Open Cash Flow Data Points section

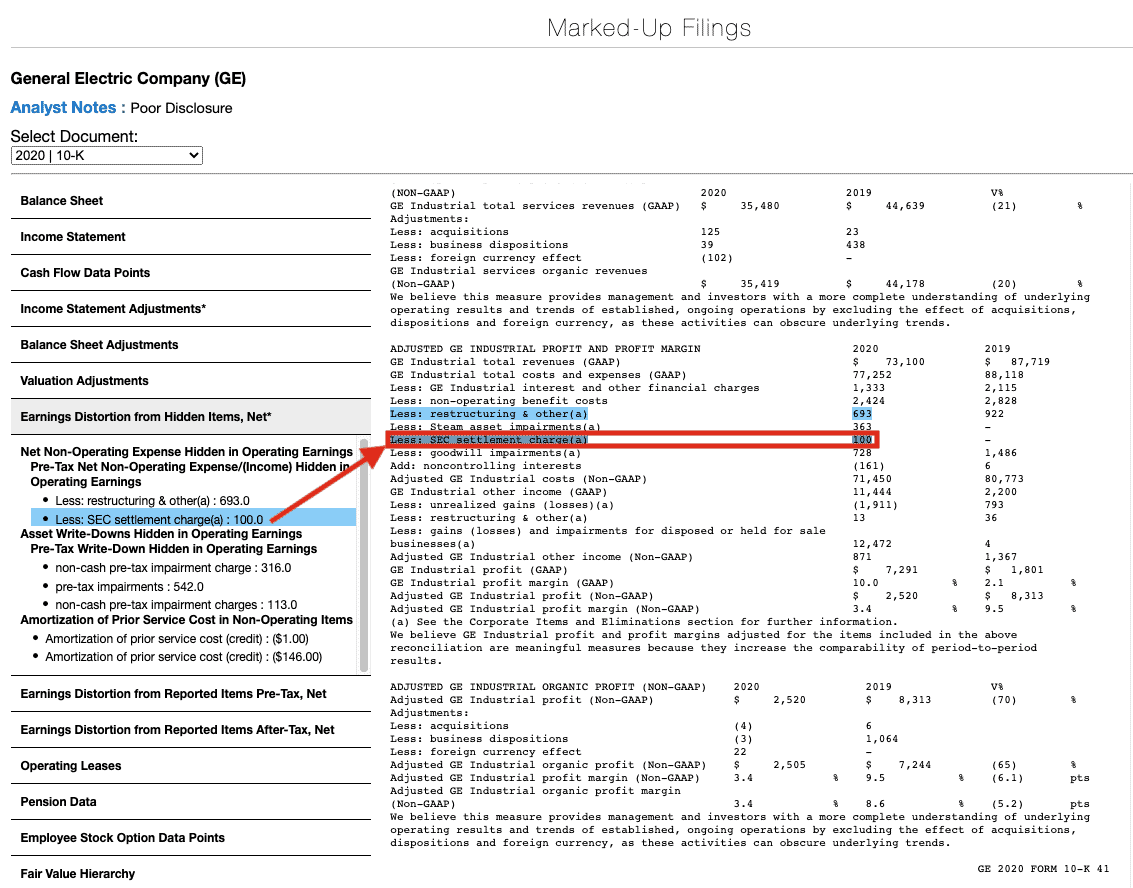pos(191,273)
